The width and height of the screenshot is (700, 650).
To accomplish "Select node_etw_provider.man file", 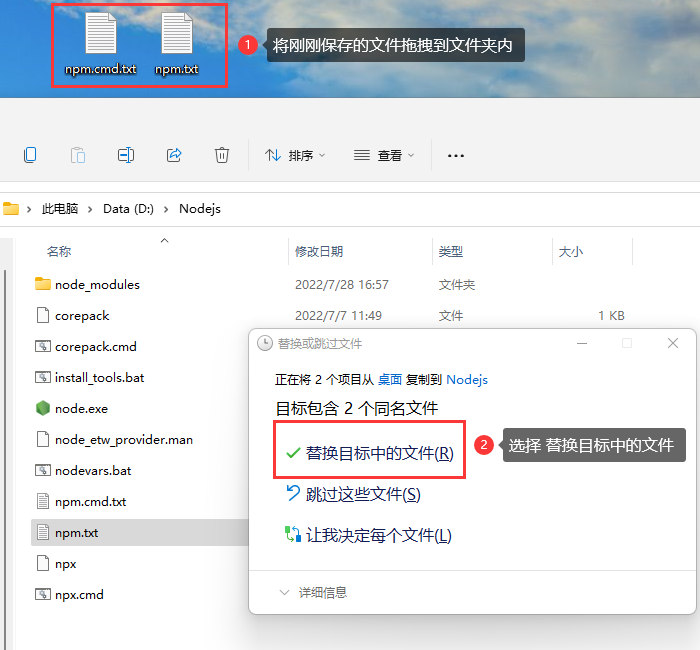I will (124, 440).
